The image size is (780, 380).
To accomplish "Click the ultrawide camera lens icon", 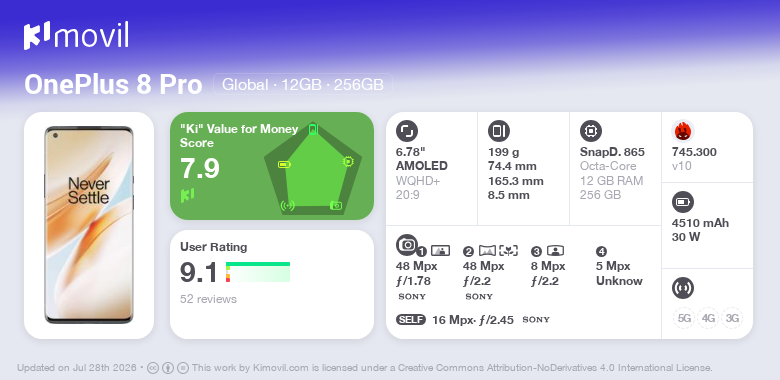I will tap(488, 251).
